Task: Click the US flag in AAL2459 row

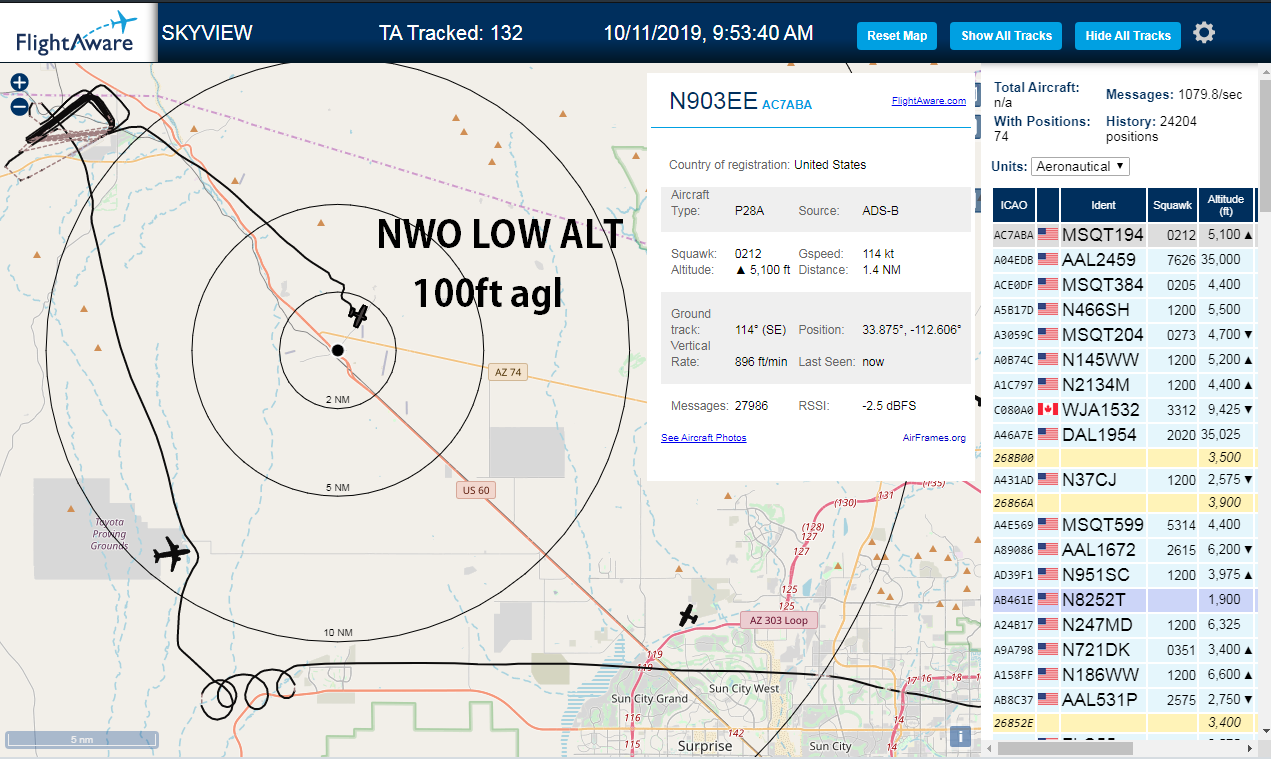Action: click(x=1048, y=260)
